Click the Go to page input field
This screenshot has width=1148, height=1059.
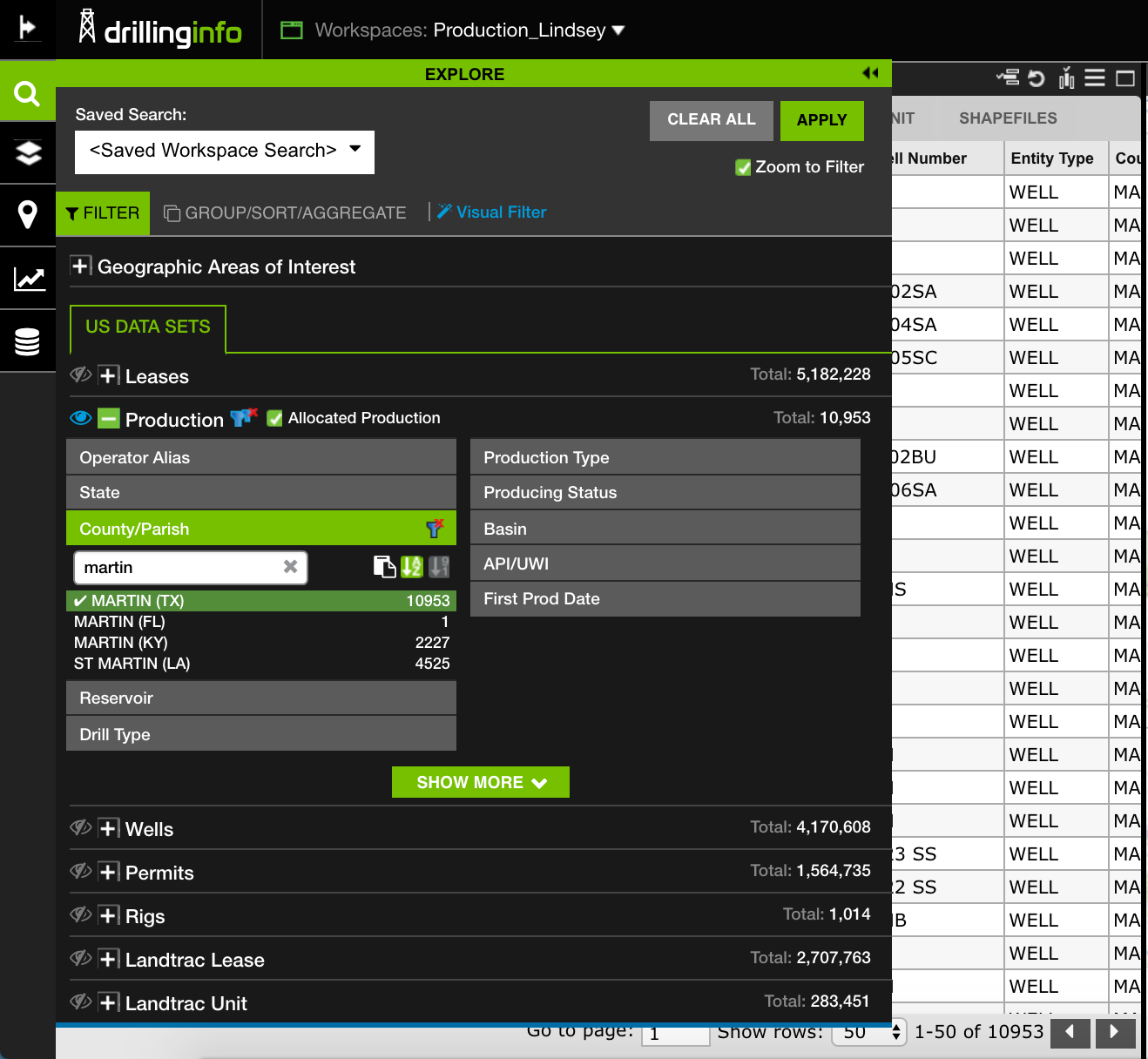coord(676,1033)
